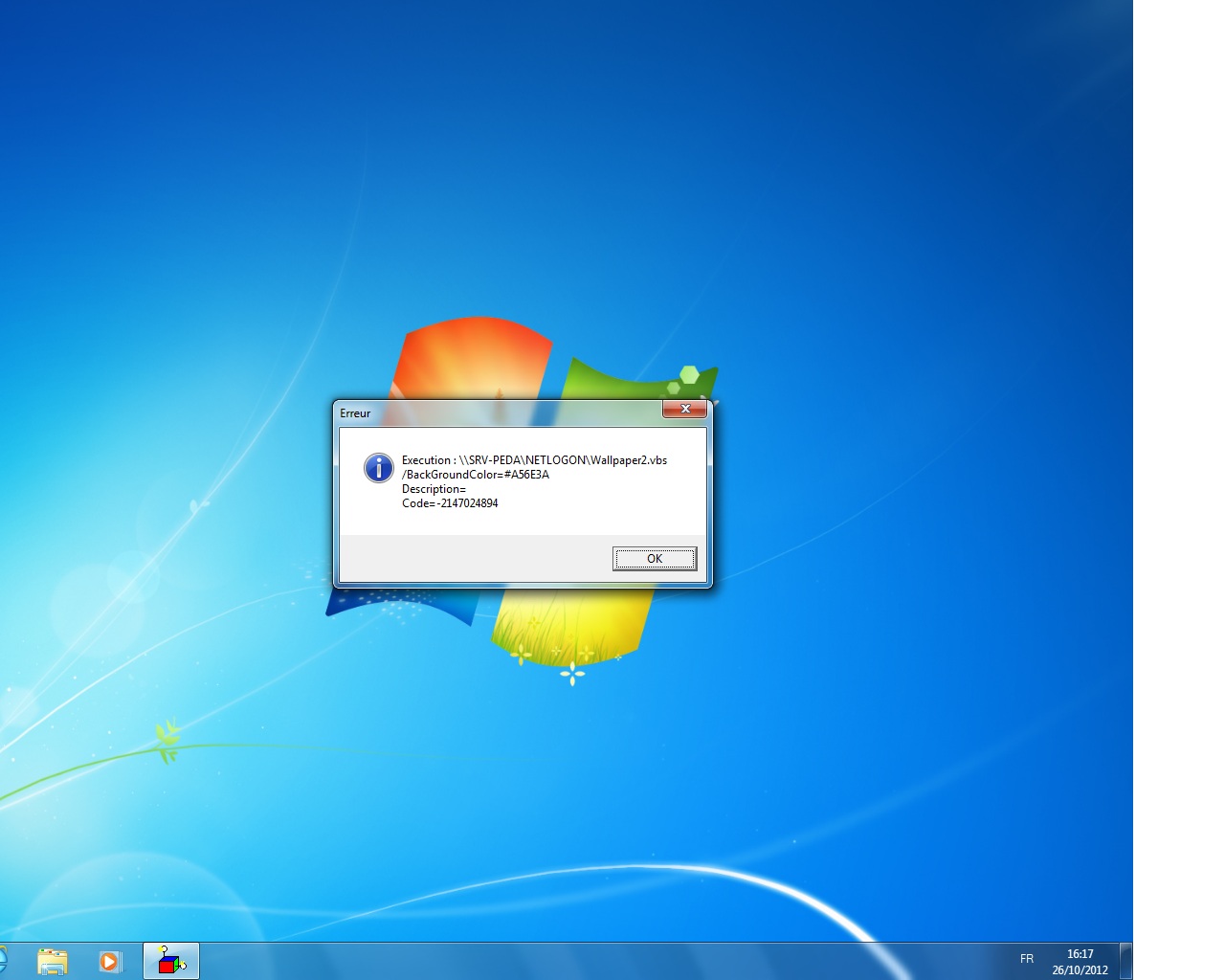Click the blue information icon in dialog

[x=379, y=468]
